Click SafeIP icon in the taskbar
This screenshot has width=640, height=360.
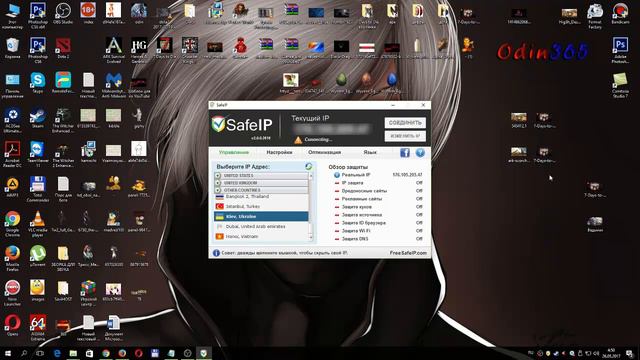[204, 353]
